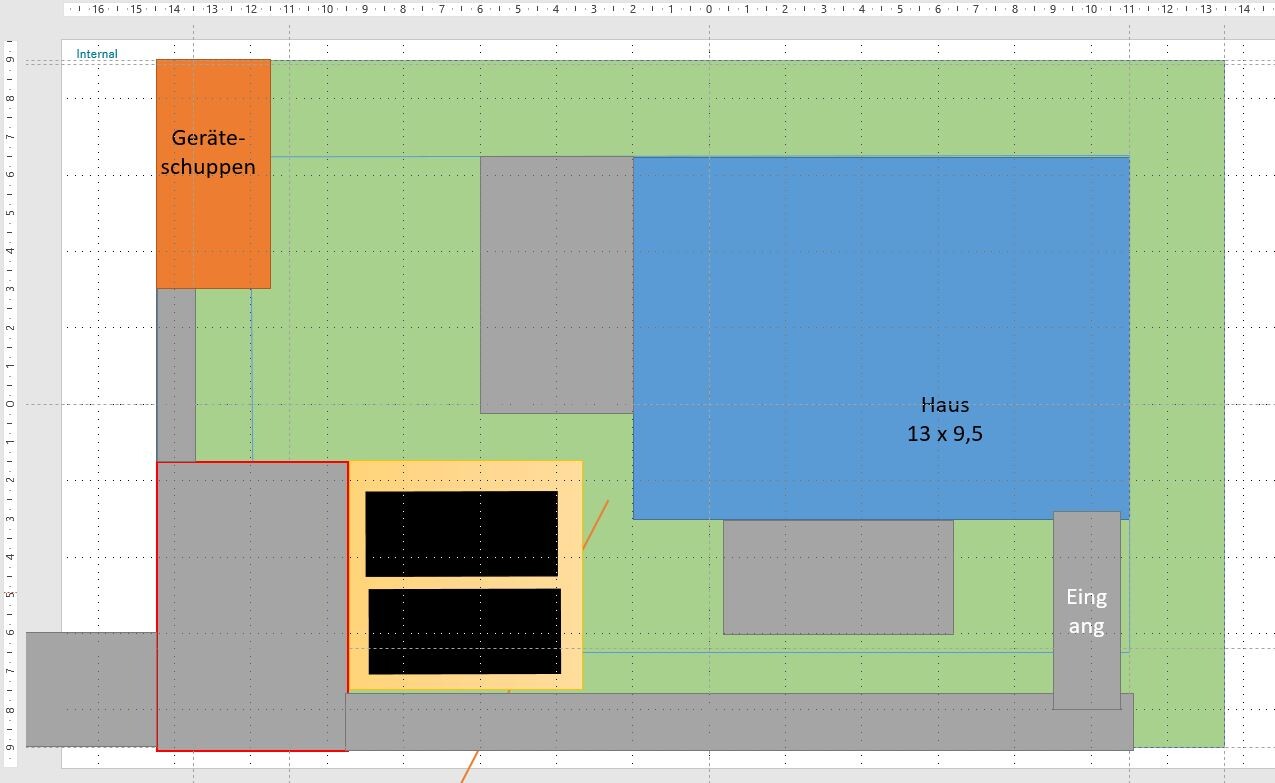The height and width of the screenshot is (783, 1275).
Task: Click the gray rectangle left of the house
Action: tap(556, 285)
